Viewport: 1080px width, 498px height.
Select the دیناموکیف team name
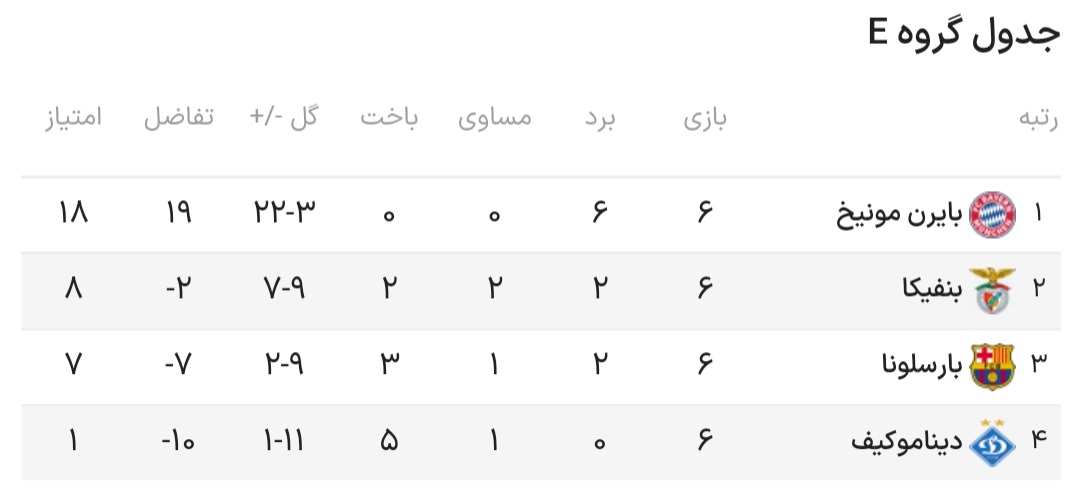click(906, 441)
